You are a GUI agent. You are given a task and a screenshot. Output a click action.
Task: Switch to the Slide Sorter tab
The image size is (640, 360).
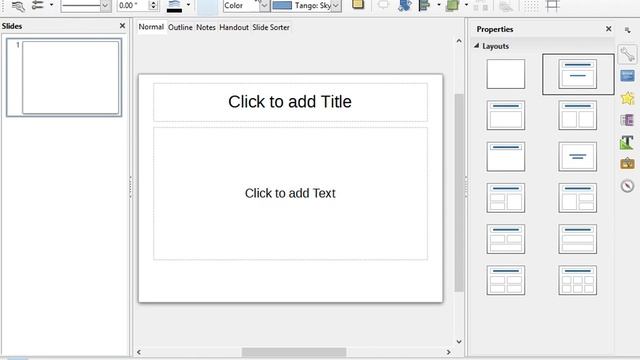point(271,27)
